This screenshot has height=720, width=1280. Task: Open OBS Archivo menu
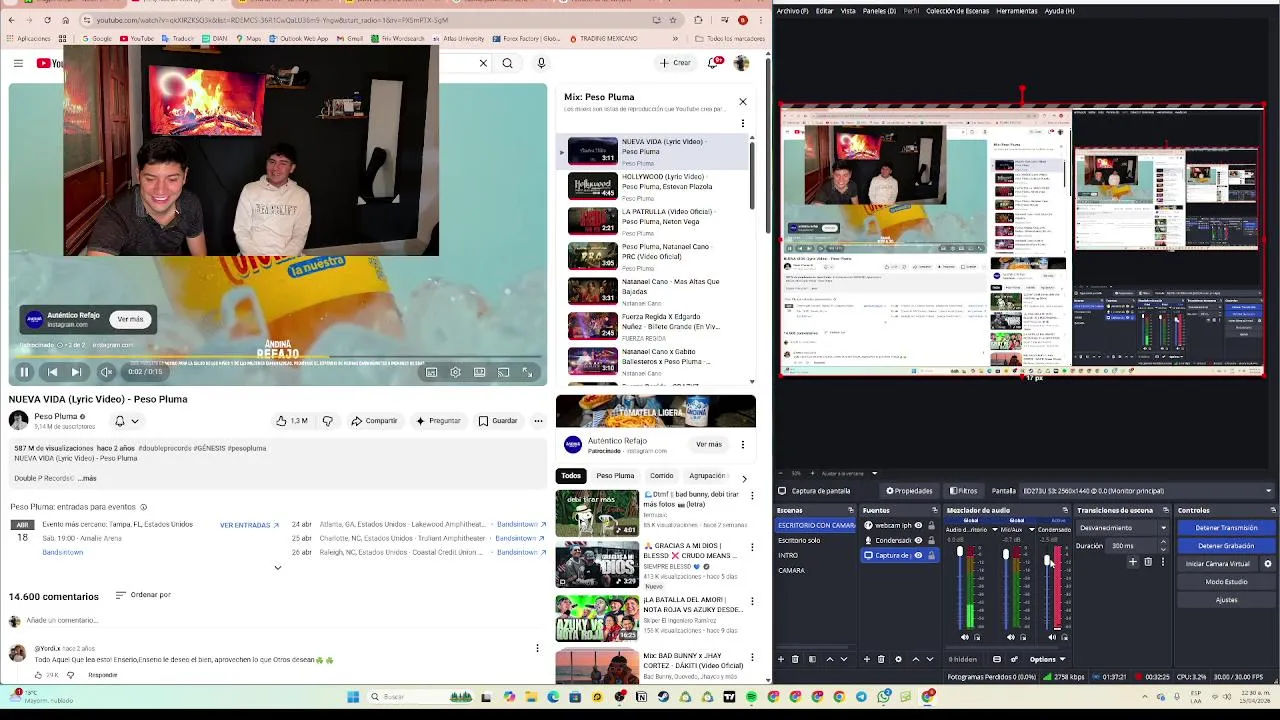[792, 11]
